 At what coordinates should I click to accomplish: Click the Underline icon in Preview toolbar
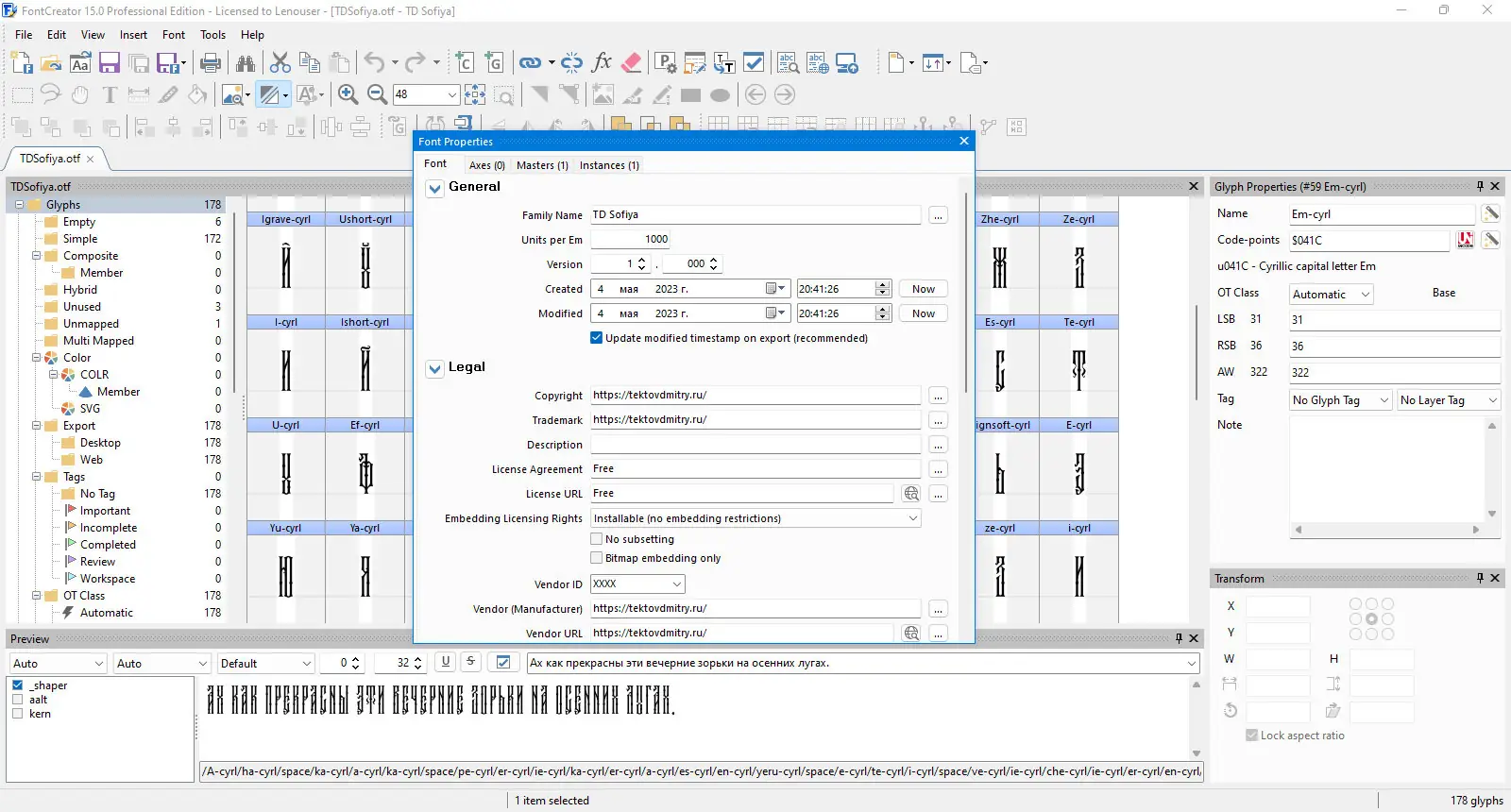click(446, 662)
